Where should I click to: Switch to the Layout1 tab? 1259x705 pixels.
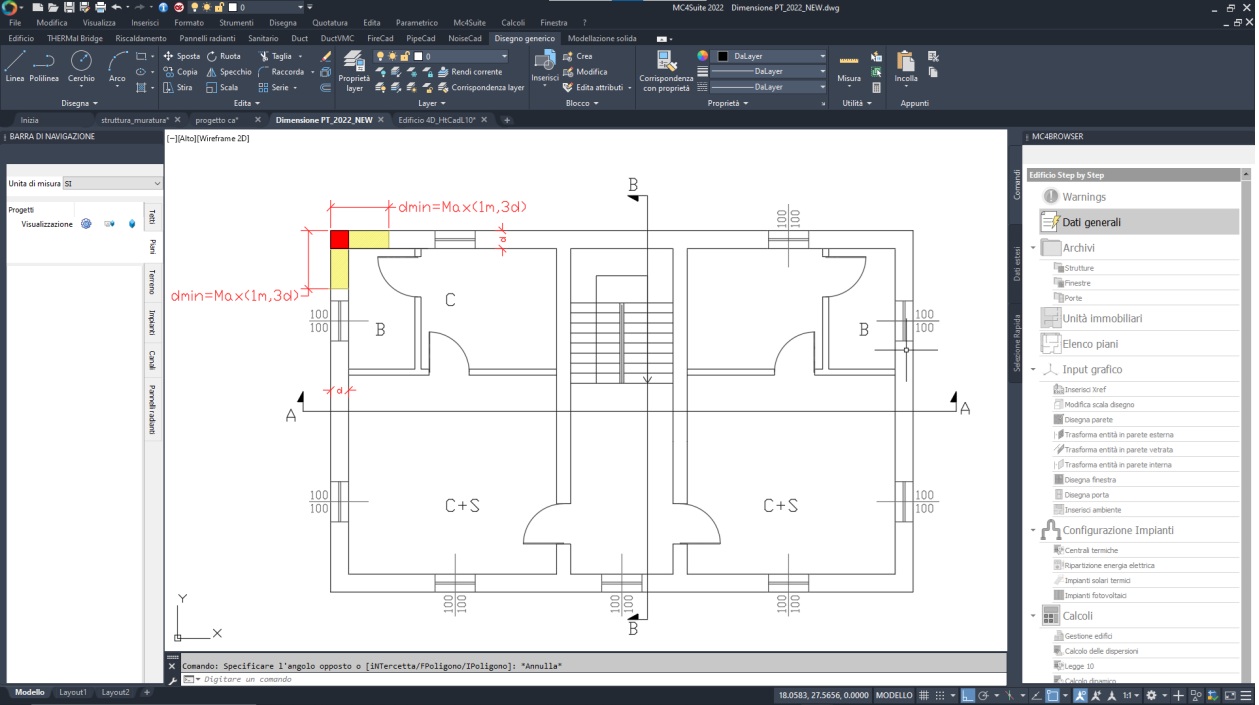point(73,692)
